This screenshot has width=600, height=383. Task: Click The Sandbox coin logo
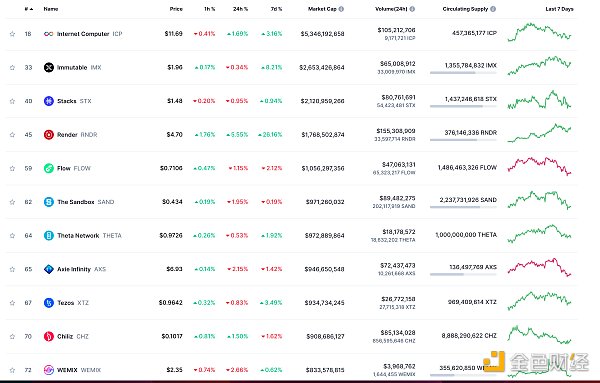(49, 202)
